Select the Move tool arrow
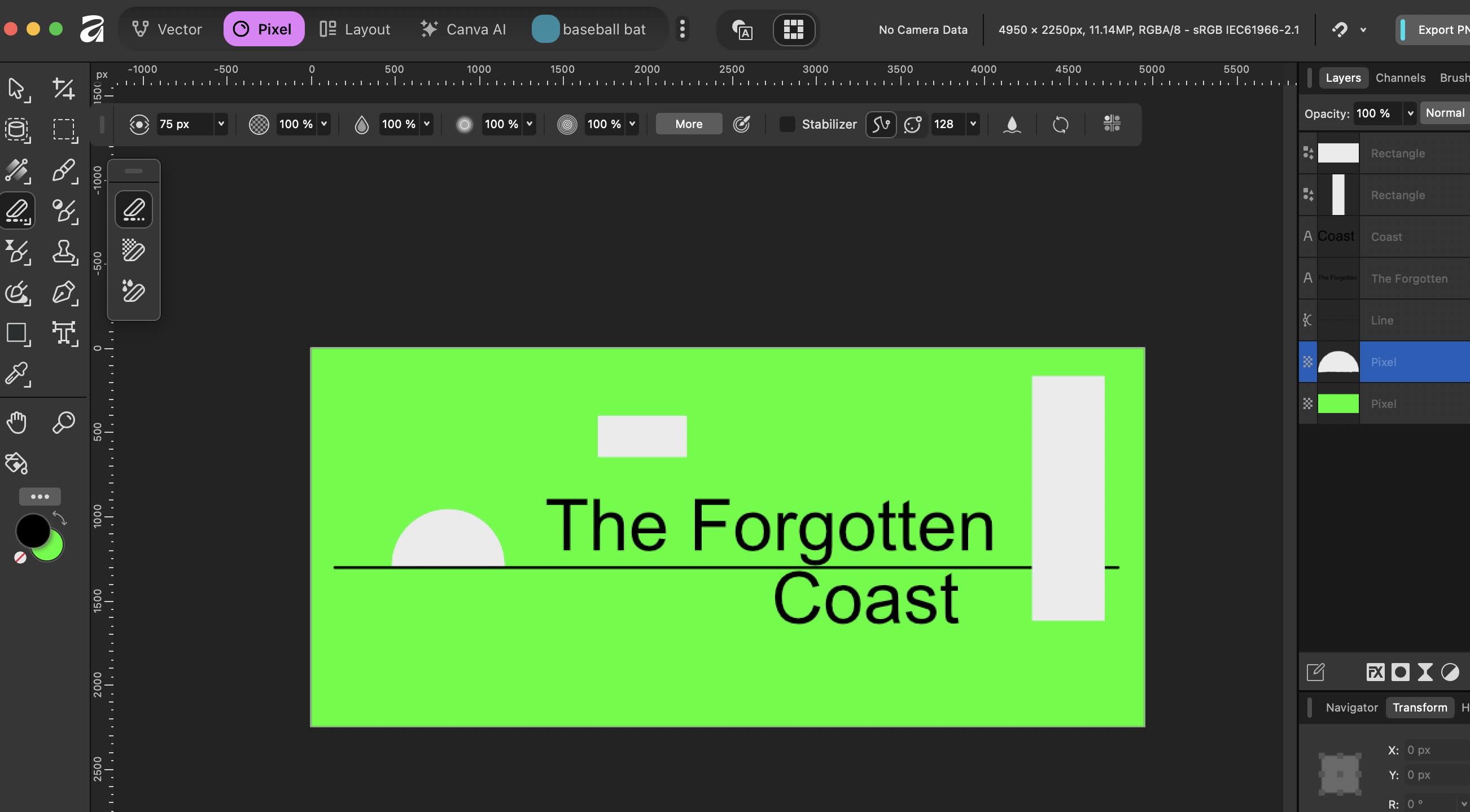Screen dimensions: 1470x812 pos(16,89)
